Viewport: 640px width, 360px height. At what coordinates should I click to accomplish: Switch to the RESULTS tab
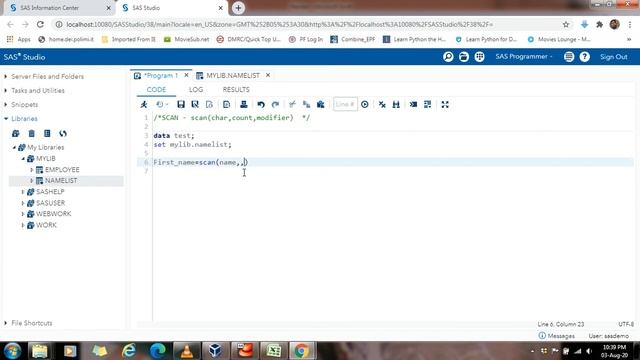[236, 89]
